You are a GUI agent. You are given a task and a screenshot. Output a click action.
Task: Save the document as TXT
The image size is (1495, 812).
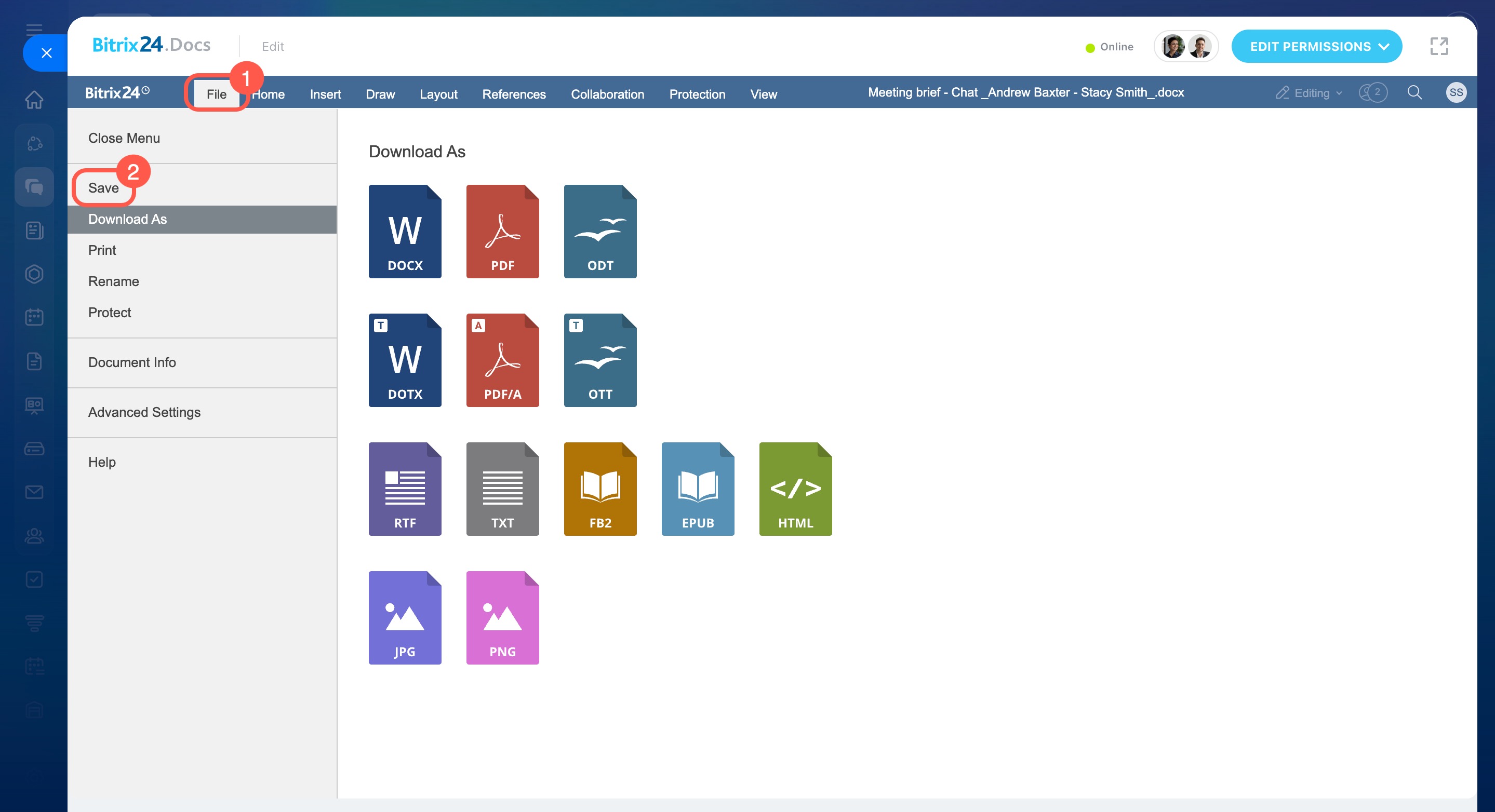coord(503,489)
